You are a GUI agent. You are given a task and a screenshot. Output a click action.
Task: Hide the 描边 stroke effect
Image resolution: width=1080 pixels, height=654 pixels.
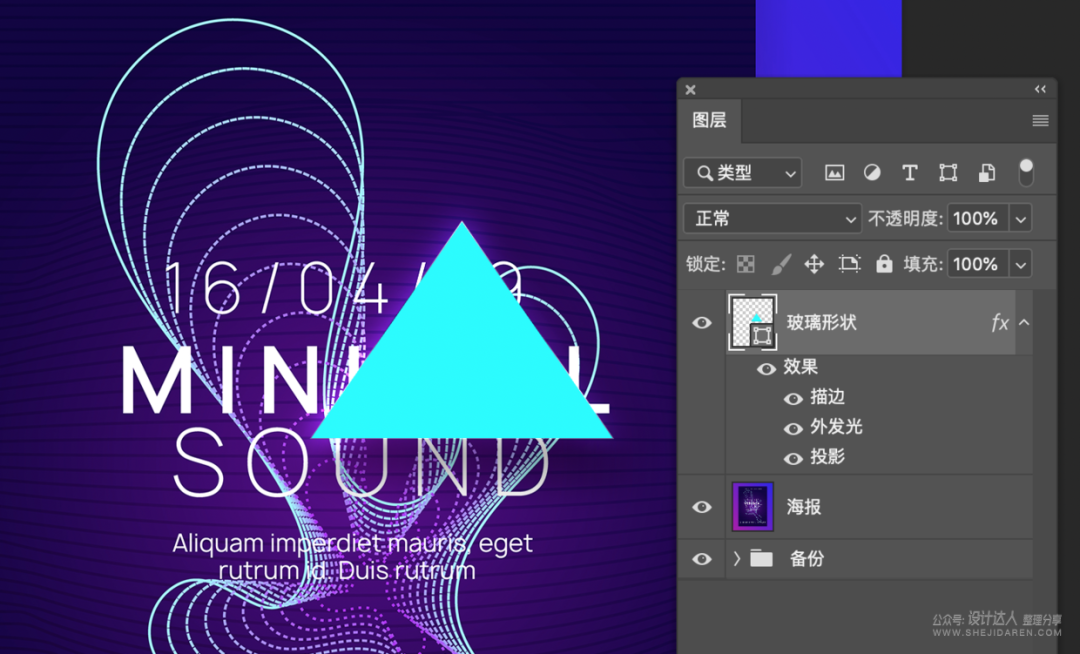tap(793, 399)
